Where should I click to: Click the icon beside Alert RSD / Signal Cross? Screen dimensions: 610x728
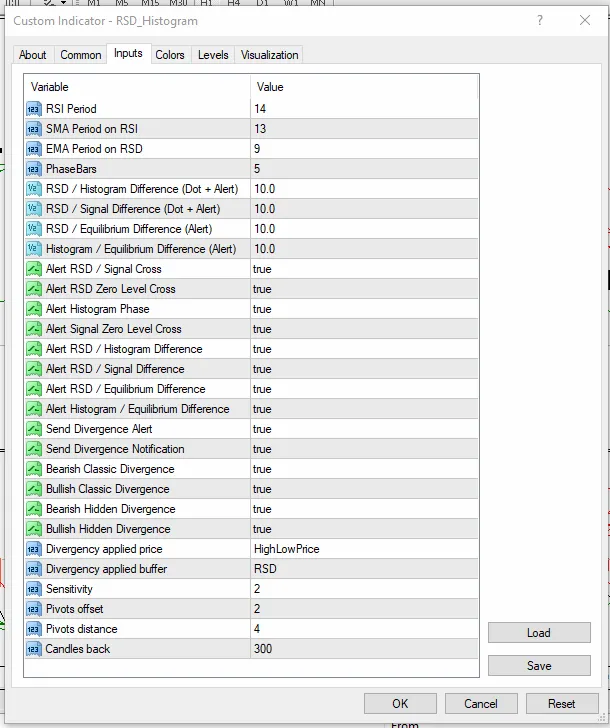(x=34, y=269)
